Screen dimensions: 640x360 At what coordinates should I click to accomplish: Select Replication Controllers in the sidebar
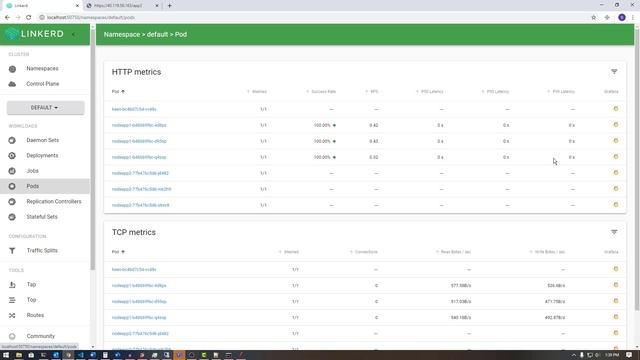point(45,202)
